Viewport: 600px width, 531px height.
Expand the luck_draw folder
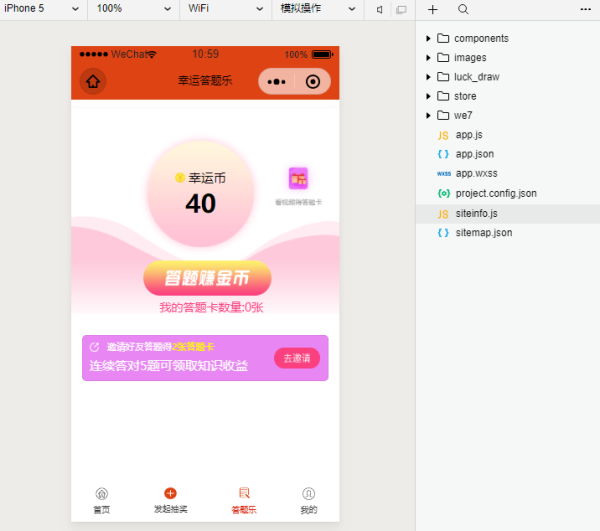pyautogui.click(x=476, y=77)
